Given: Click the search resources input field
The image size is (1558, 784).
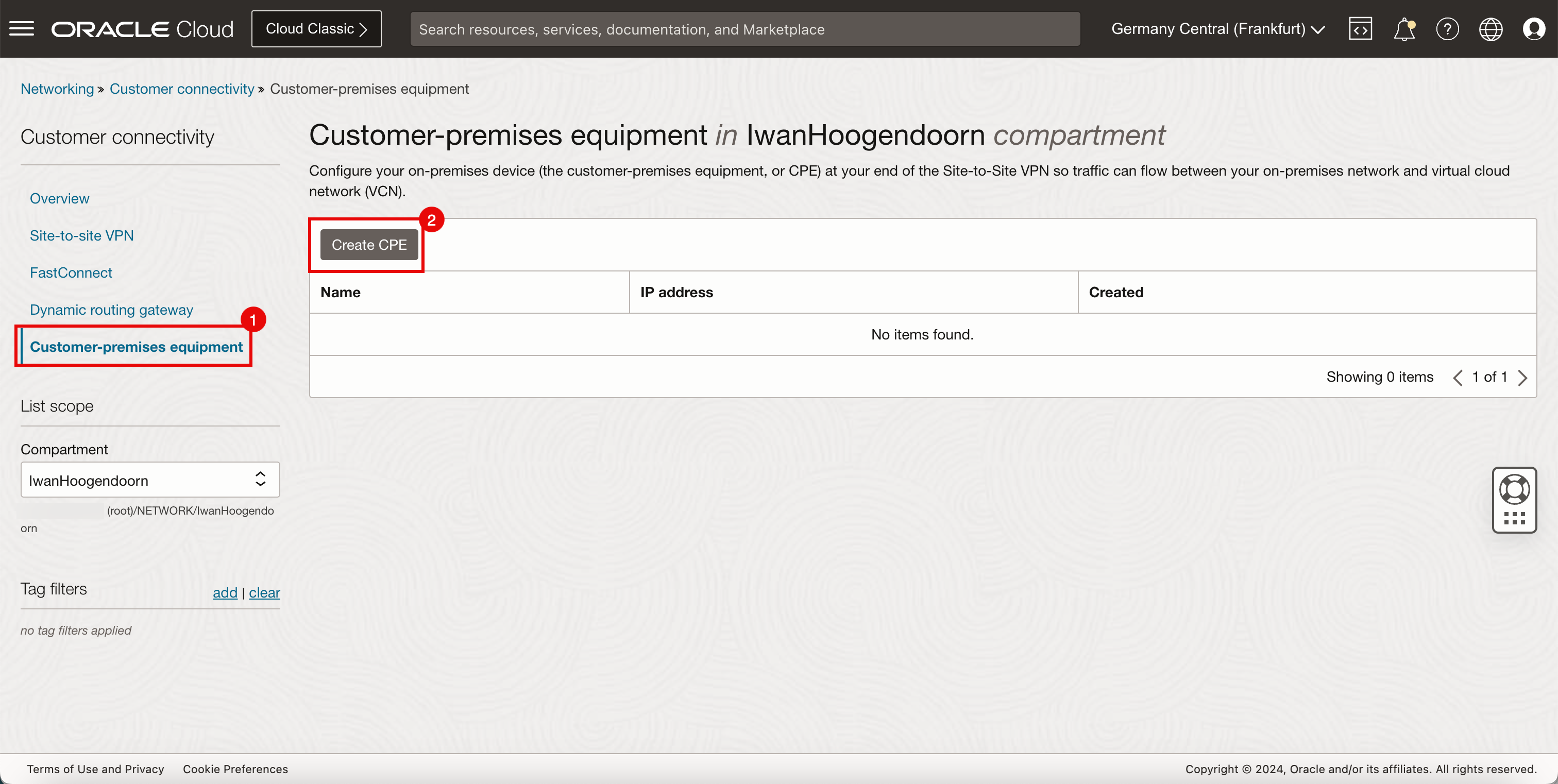Looking at the screenshot, I should point(744,29).
